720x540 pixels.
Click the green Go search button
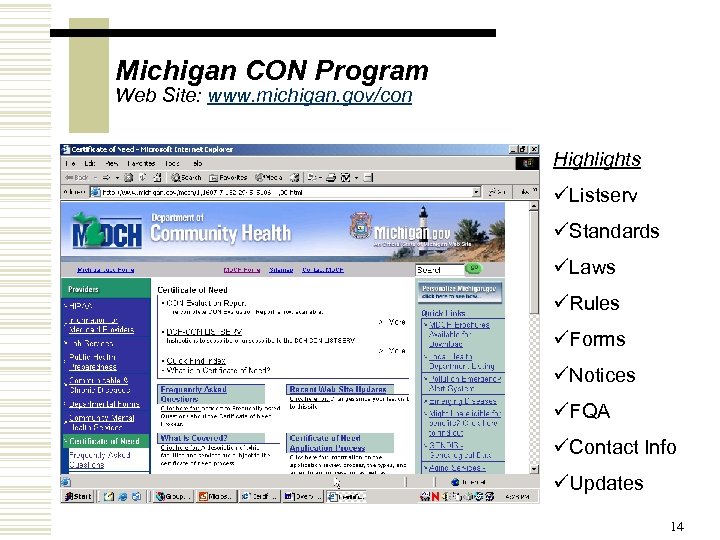473,268
